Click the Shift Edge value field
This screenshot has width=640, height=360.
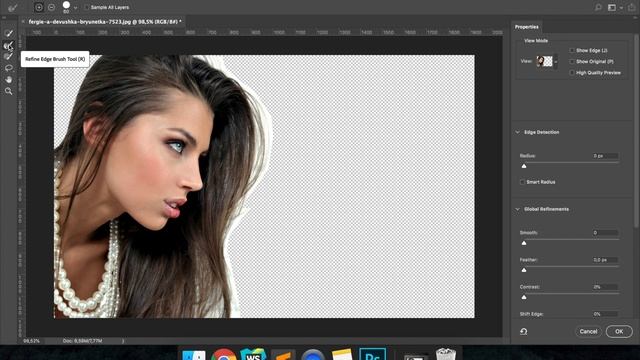click(605, 314)
